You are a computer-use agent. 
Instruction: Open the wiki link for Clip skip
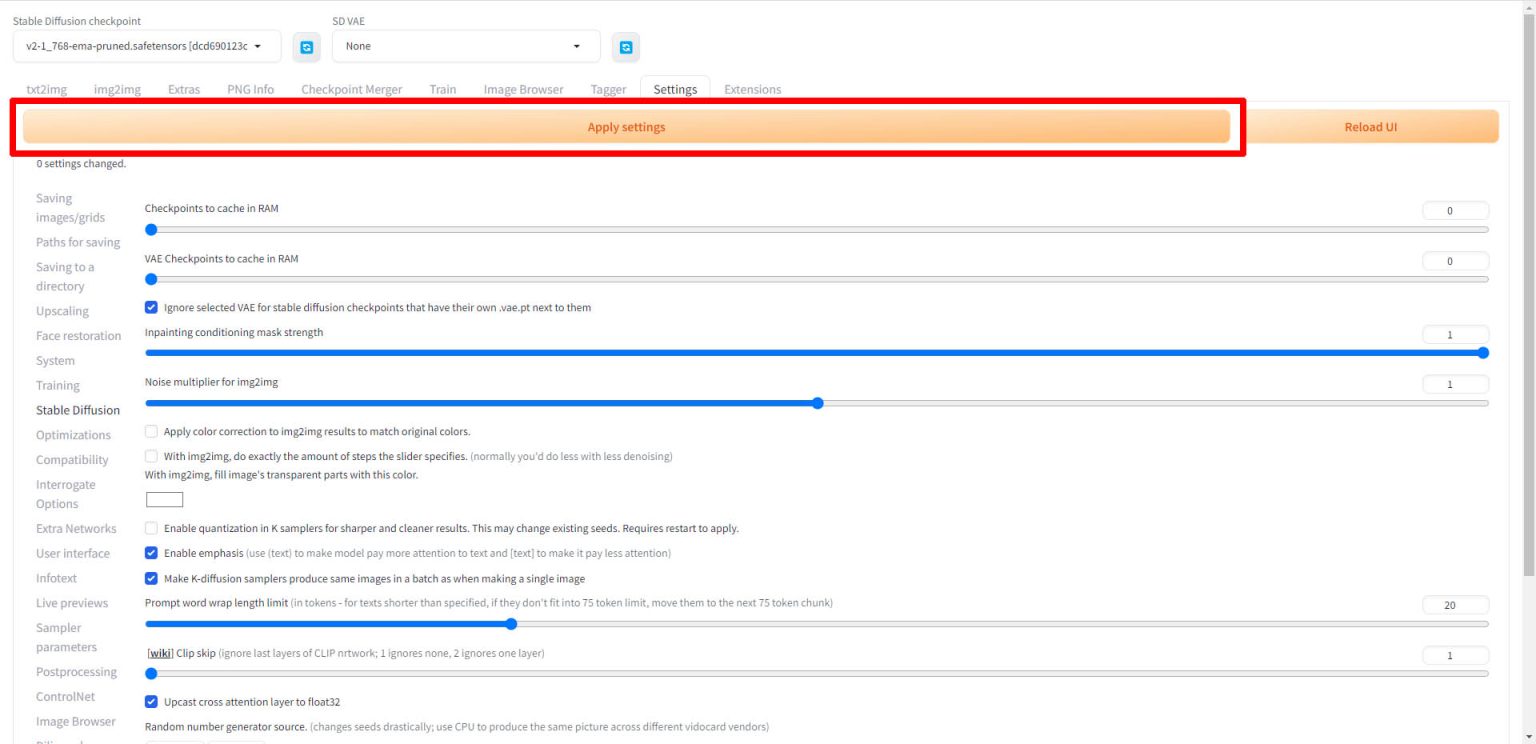click(x=160, y=652)
